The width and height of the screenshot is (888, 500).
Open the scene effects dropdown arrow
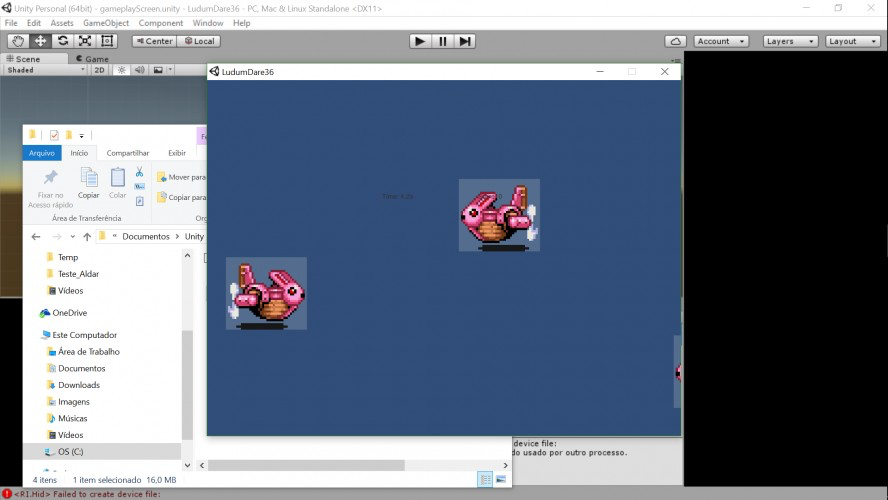[170, 70]
